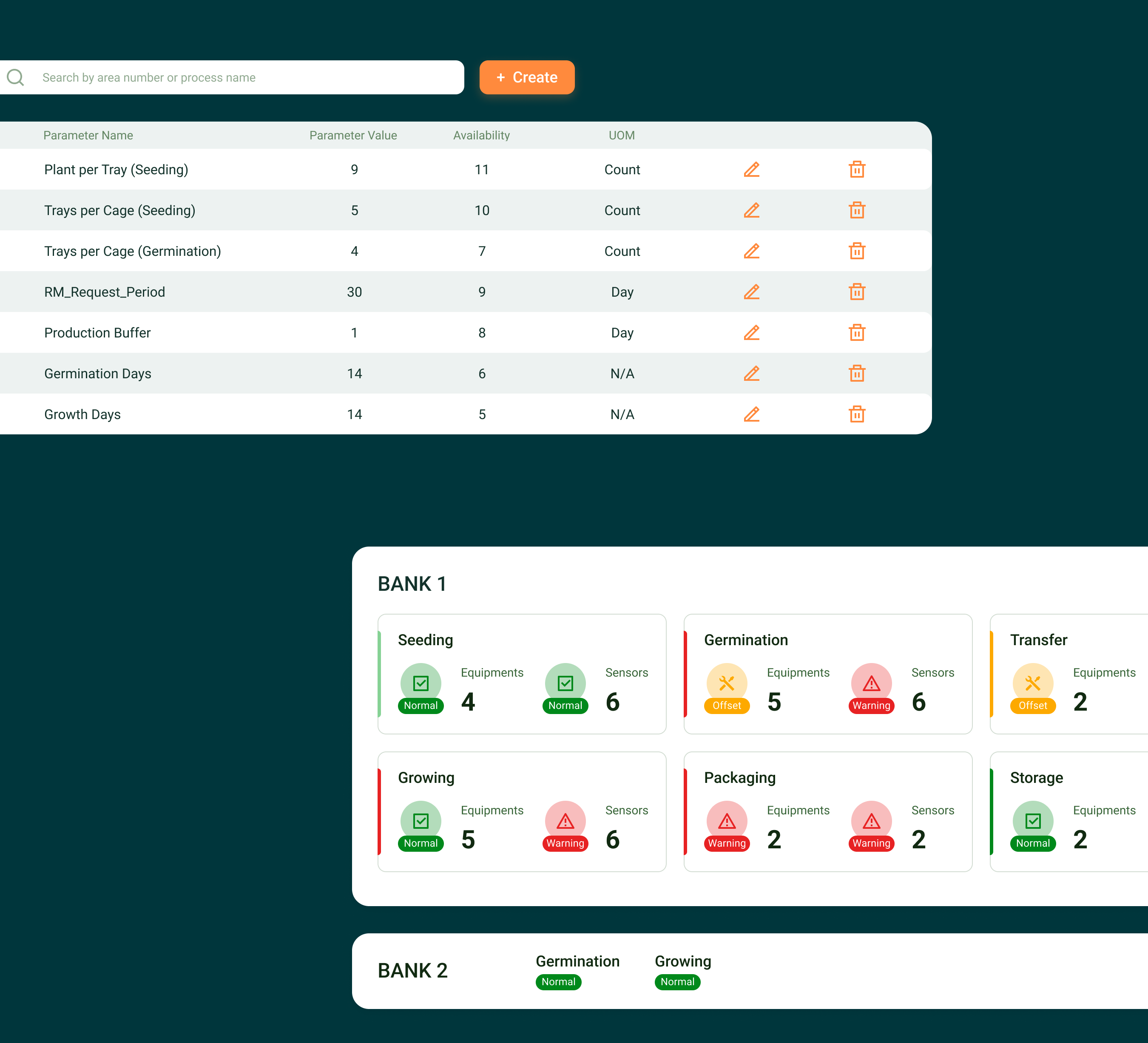The image size is (1148, 1043).
Task: Delete the Trays per Cage (Seeding) row
Action: pyautogui.click(x=857, y=211)
